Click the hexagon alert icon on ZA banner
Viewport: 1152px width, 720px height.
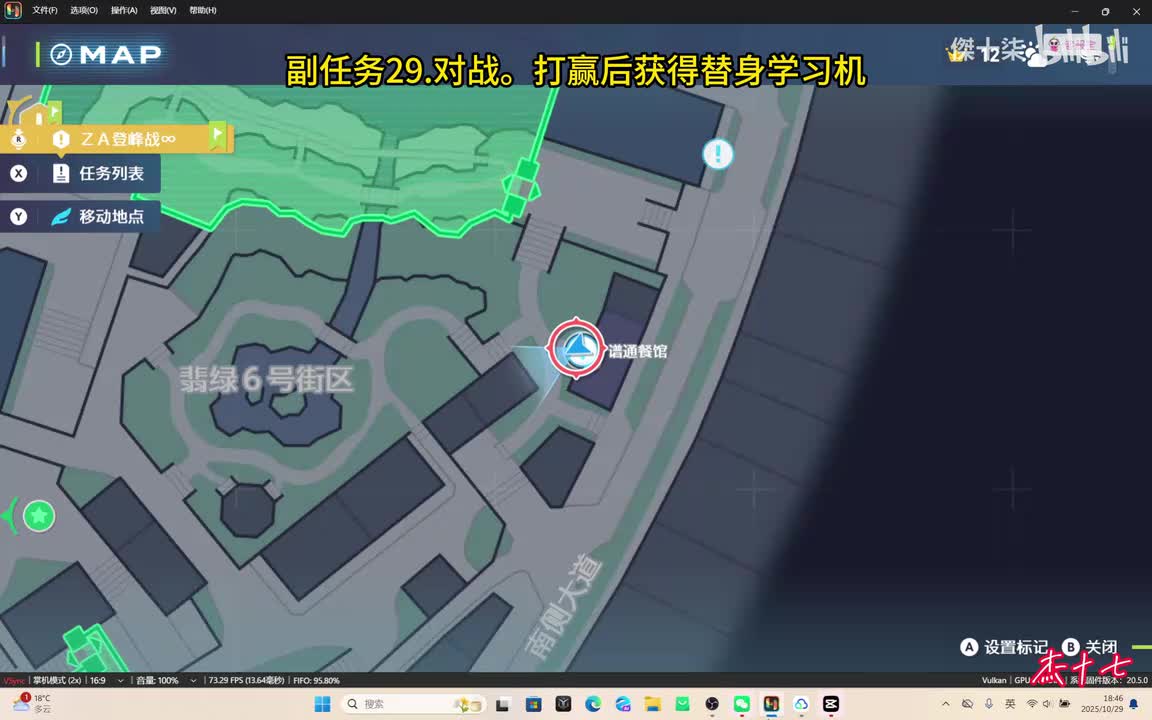click(x=61, y=139)
